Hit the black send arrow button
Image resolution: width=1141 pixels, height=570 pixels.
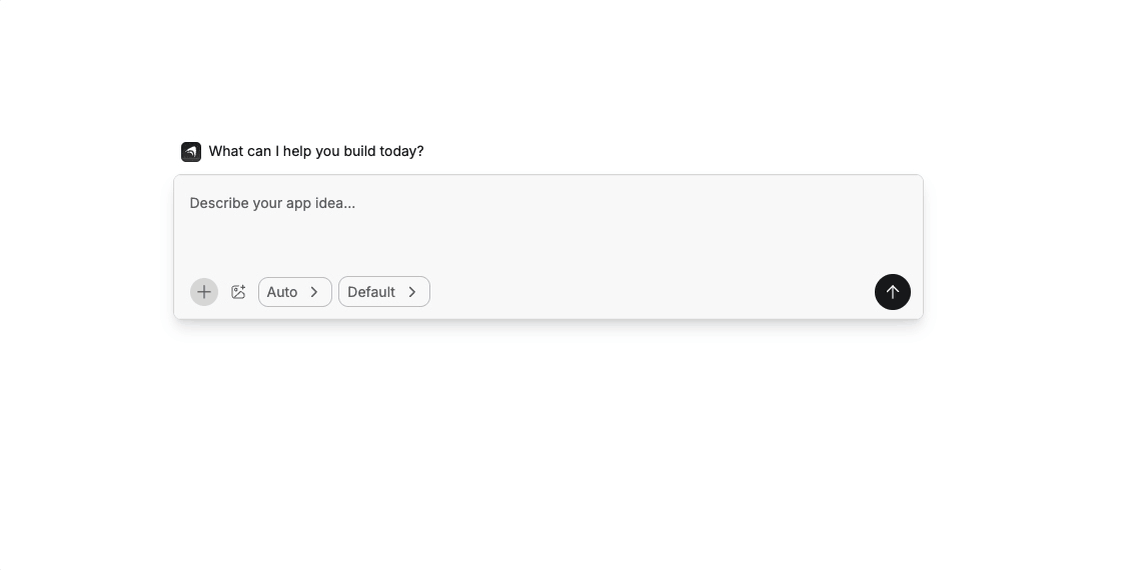tap(892, 292)
